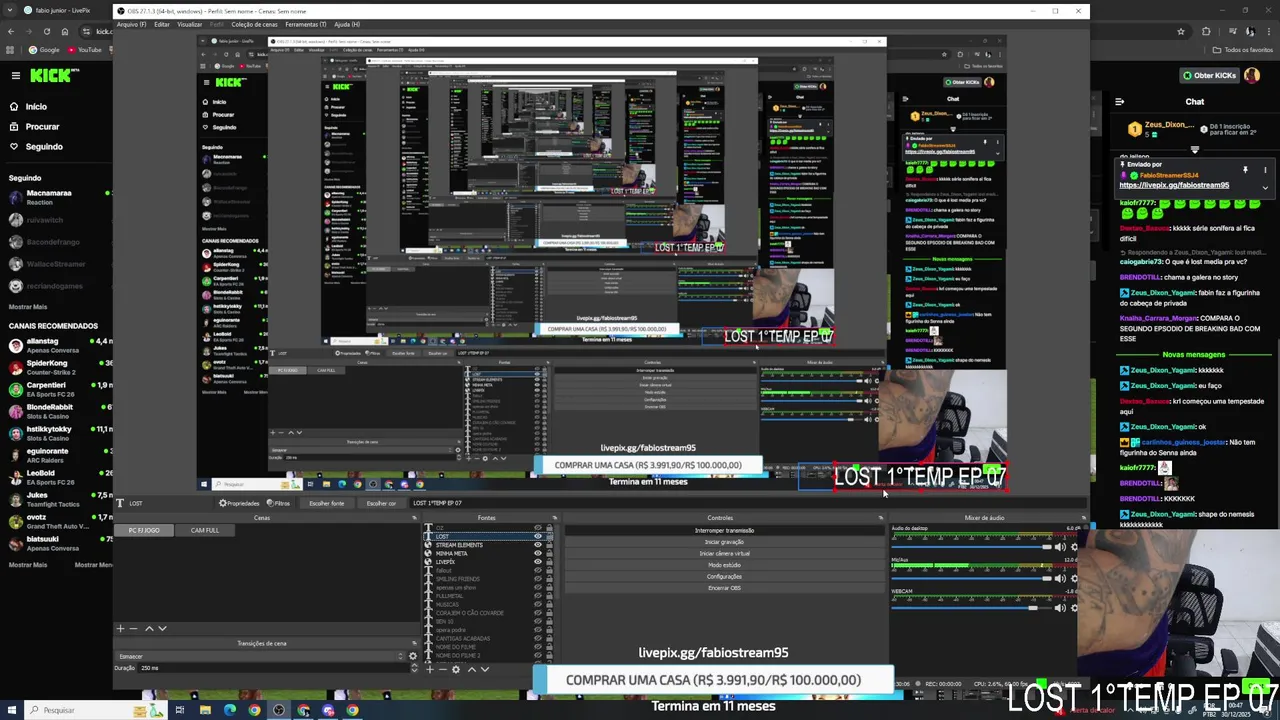Click the Escolher fonte button
The image size is (1280, 720).
pyautogui.click(x=327, y=503)
